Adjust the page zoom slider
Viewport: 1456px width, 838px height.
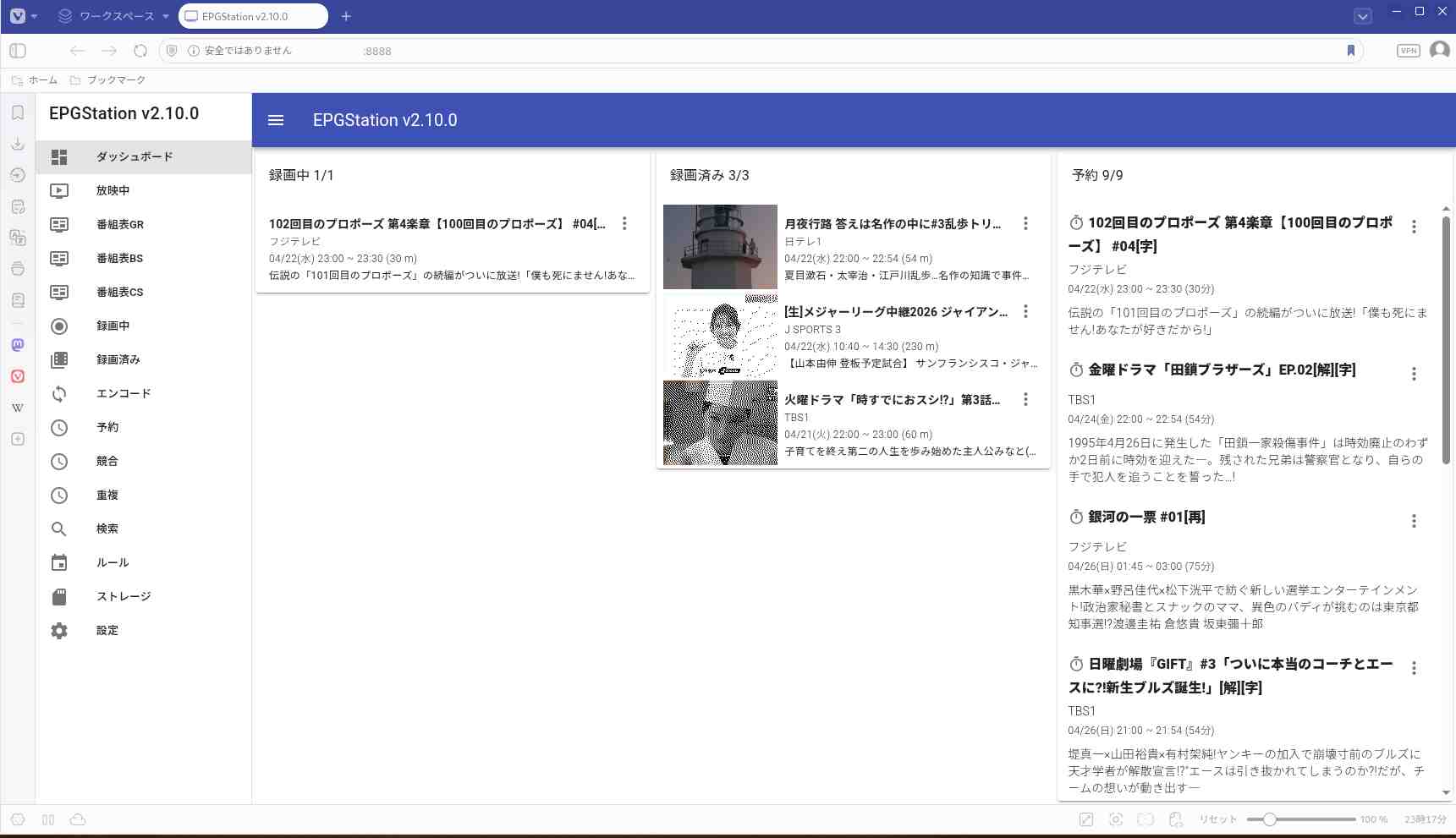click(1270, 819)
